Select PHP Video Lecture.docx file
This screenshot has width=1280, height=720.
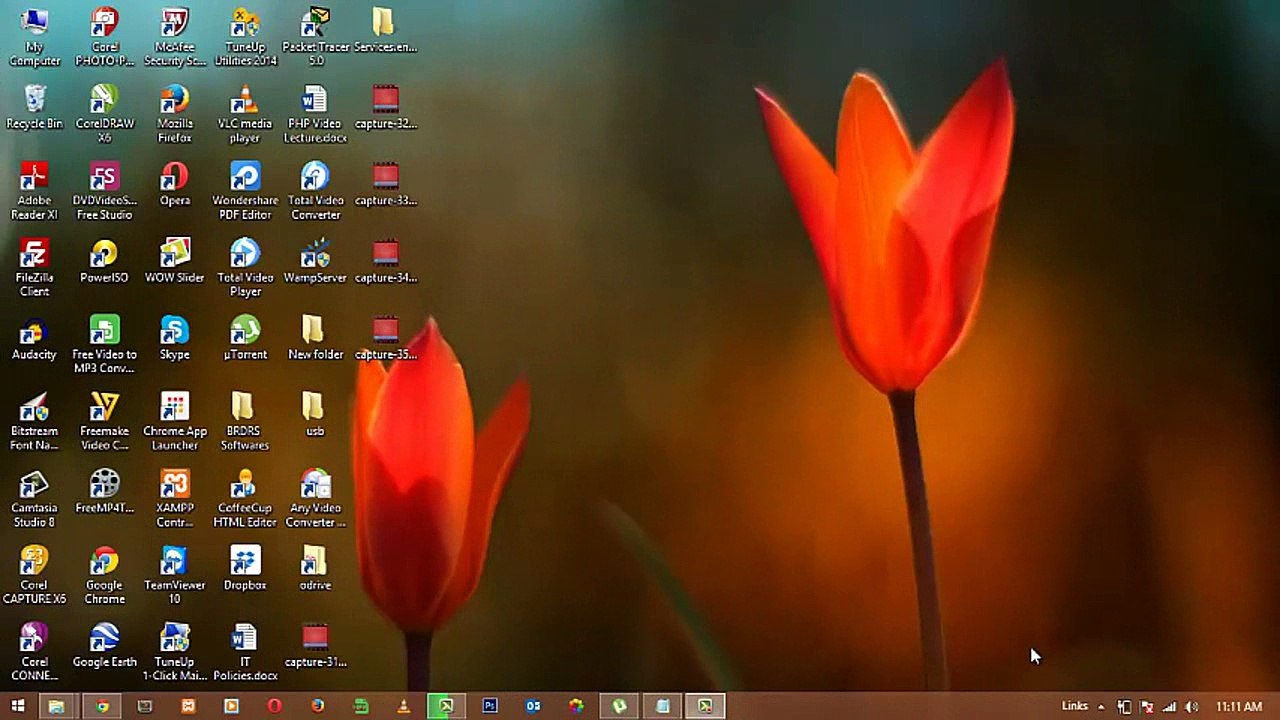click(315, 114)
